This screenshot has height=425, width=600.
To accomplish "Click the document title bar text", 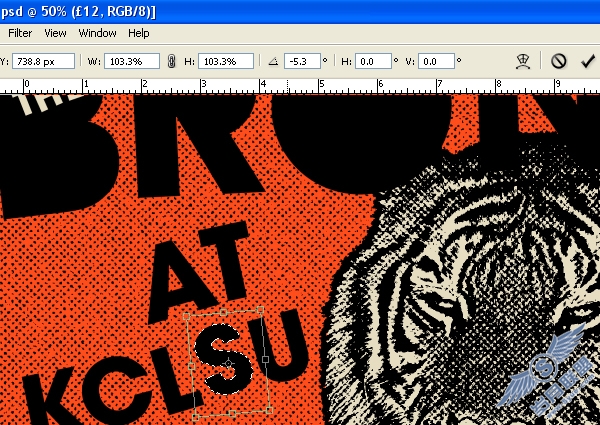I will tap(78, 11).
